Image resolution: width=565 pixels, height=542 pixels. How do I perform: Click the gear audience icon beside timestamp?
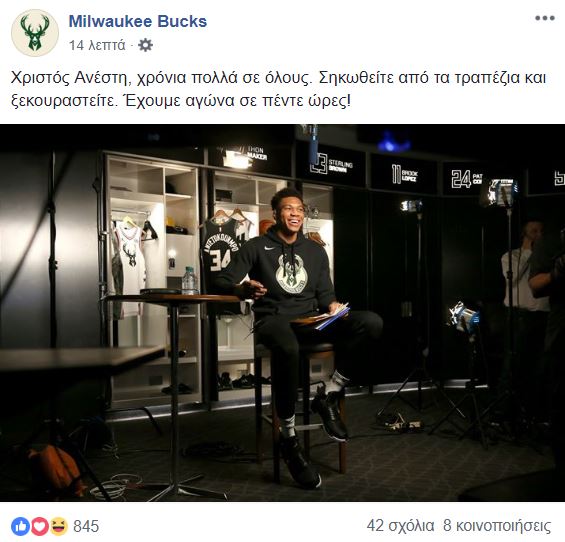click(x=146, y=45)
